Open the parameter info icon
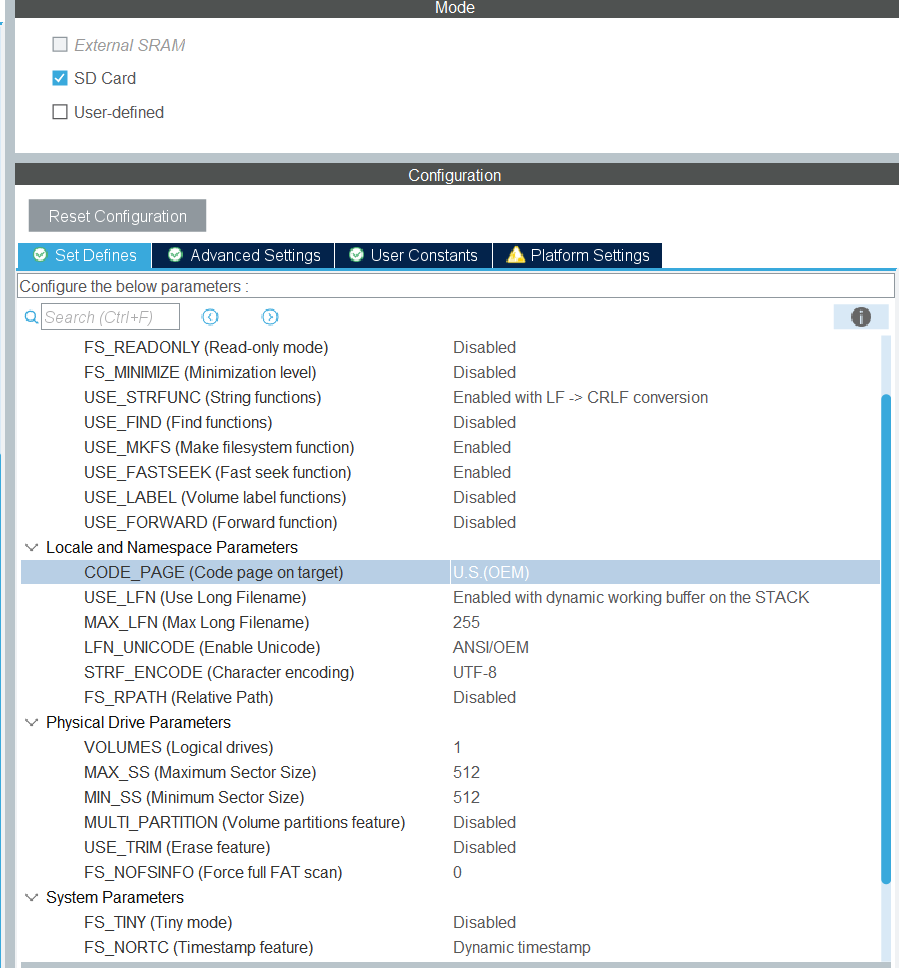This screenshot has width=899, height=968. 861,317
